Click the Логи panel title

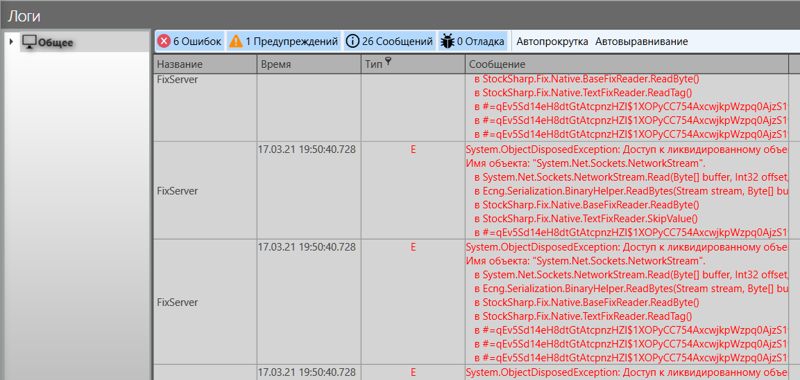coord(24,16)
